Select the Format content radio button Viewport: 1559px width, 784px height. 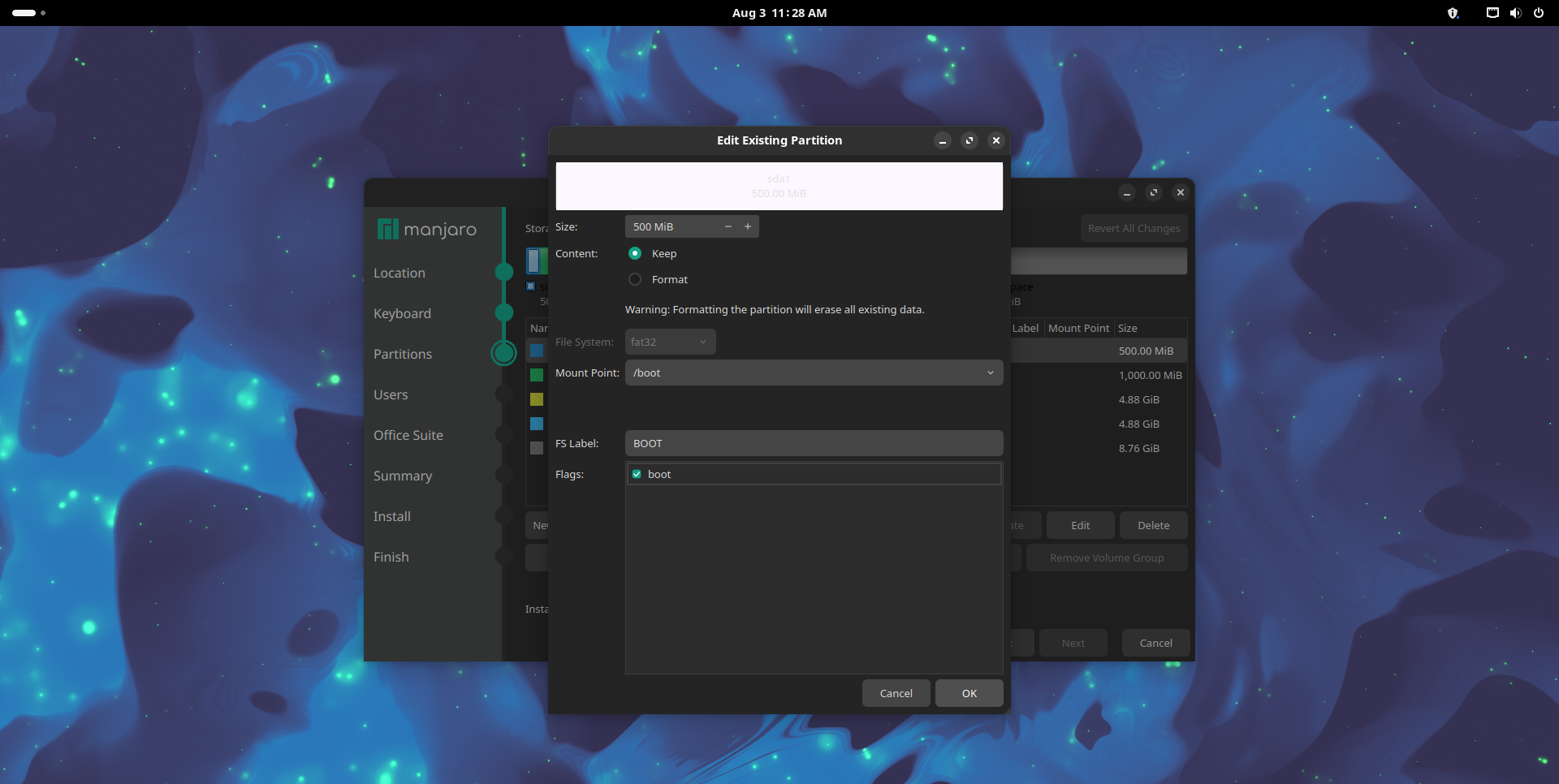point(635,279)
